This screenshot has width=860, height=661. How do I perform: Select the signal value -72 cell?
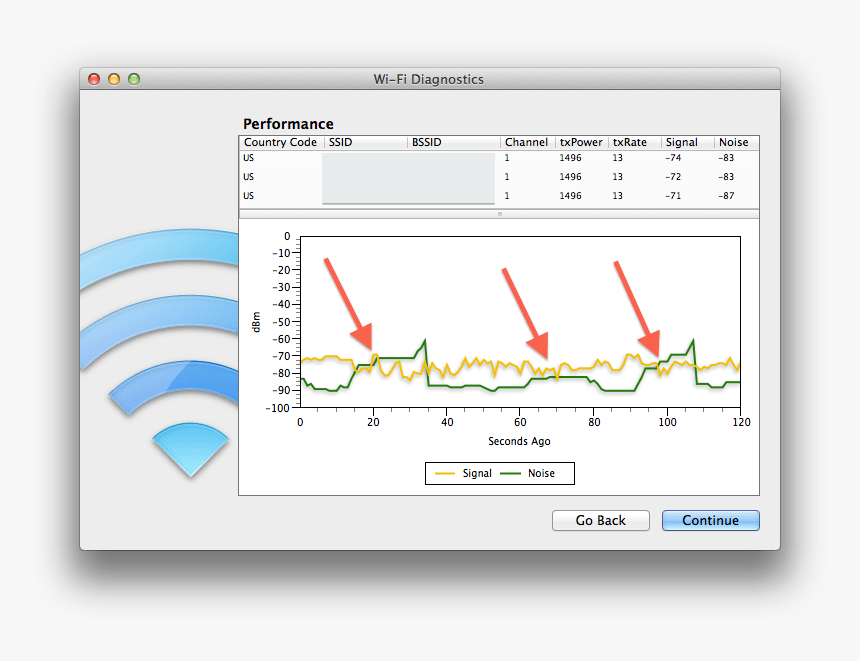click(673, 177)
